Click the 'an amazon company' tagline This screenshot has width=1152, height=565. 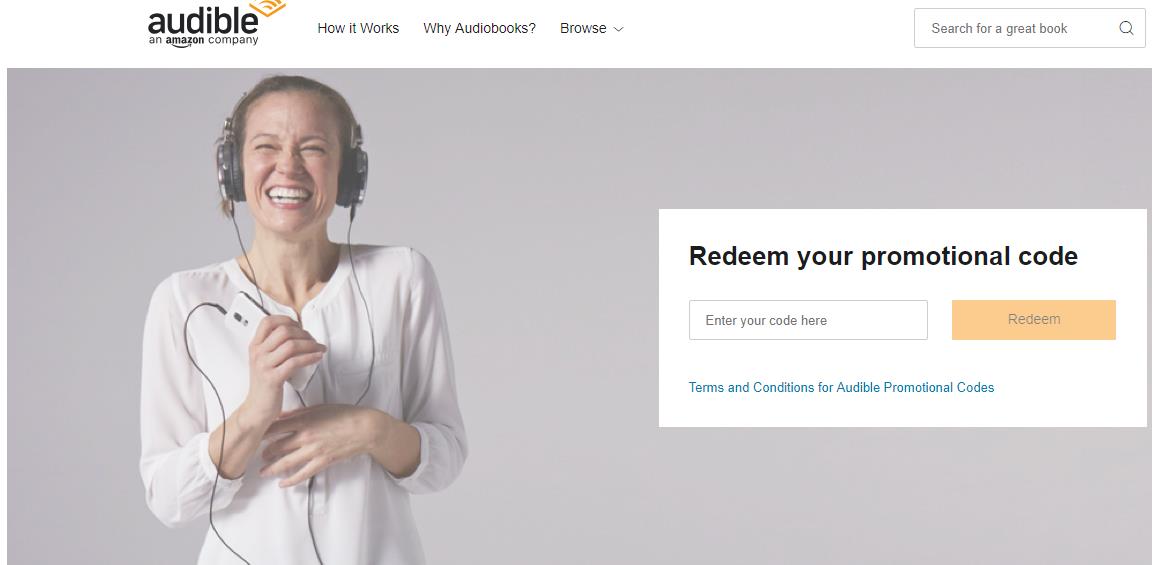(204, 40)
